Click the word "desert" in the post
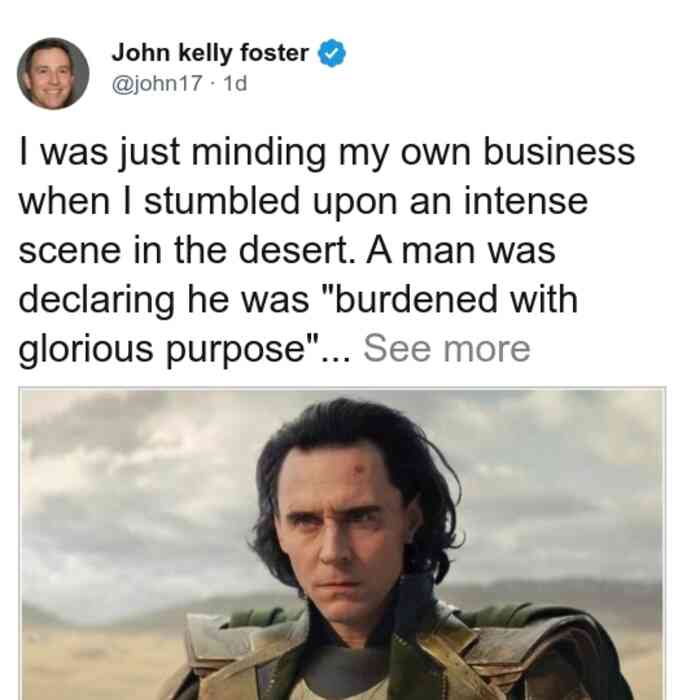Image resolution: width=700 pixels, height=700 pixels. (294, 250)
